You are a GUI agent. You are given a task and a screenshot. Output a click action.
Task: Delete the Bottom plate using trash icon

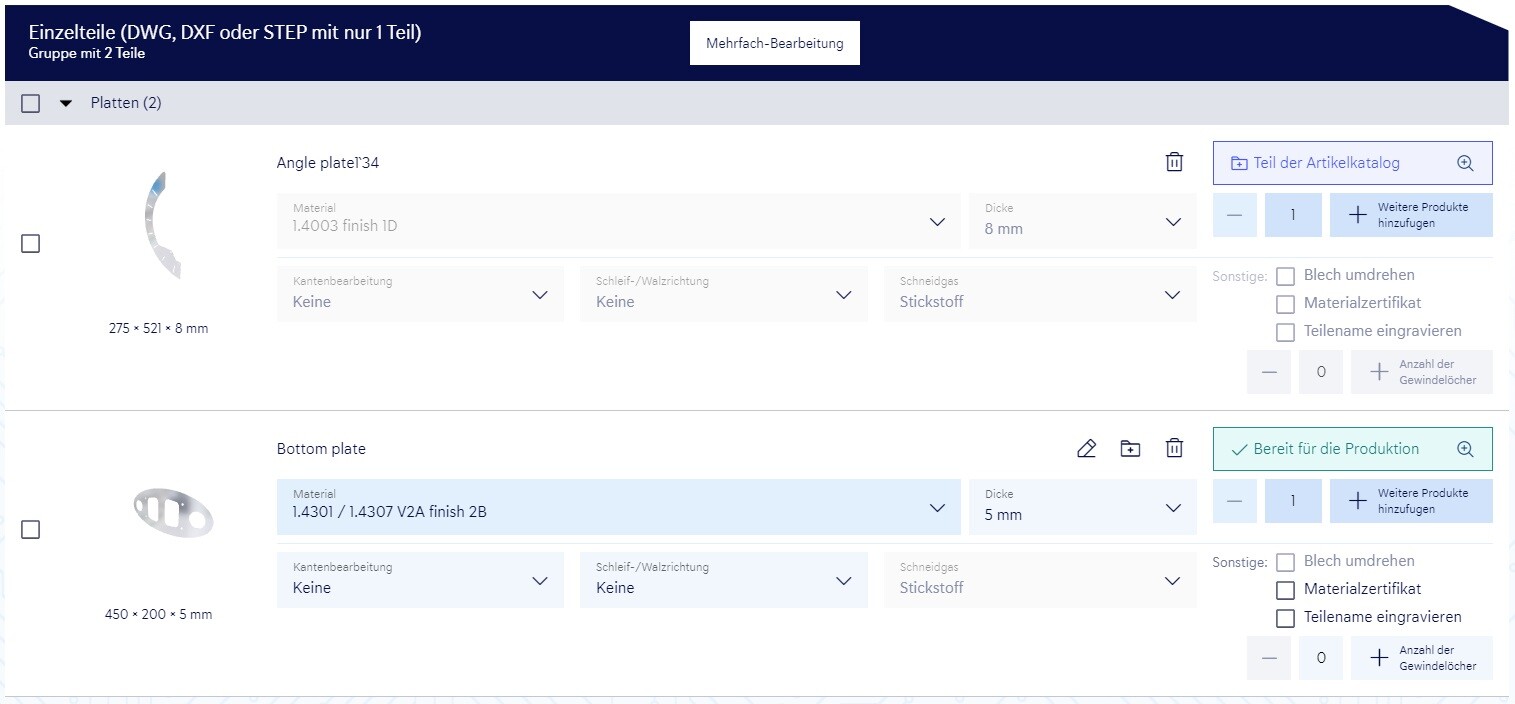(x=1175, y=449)
